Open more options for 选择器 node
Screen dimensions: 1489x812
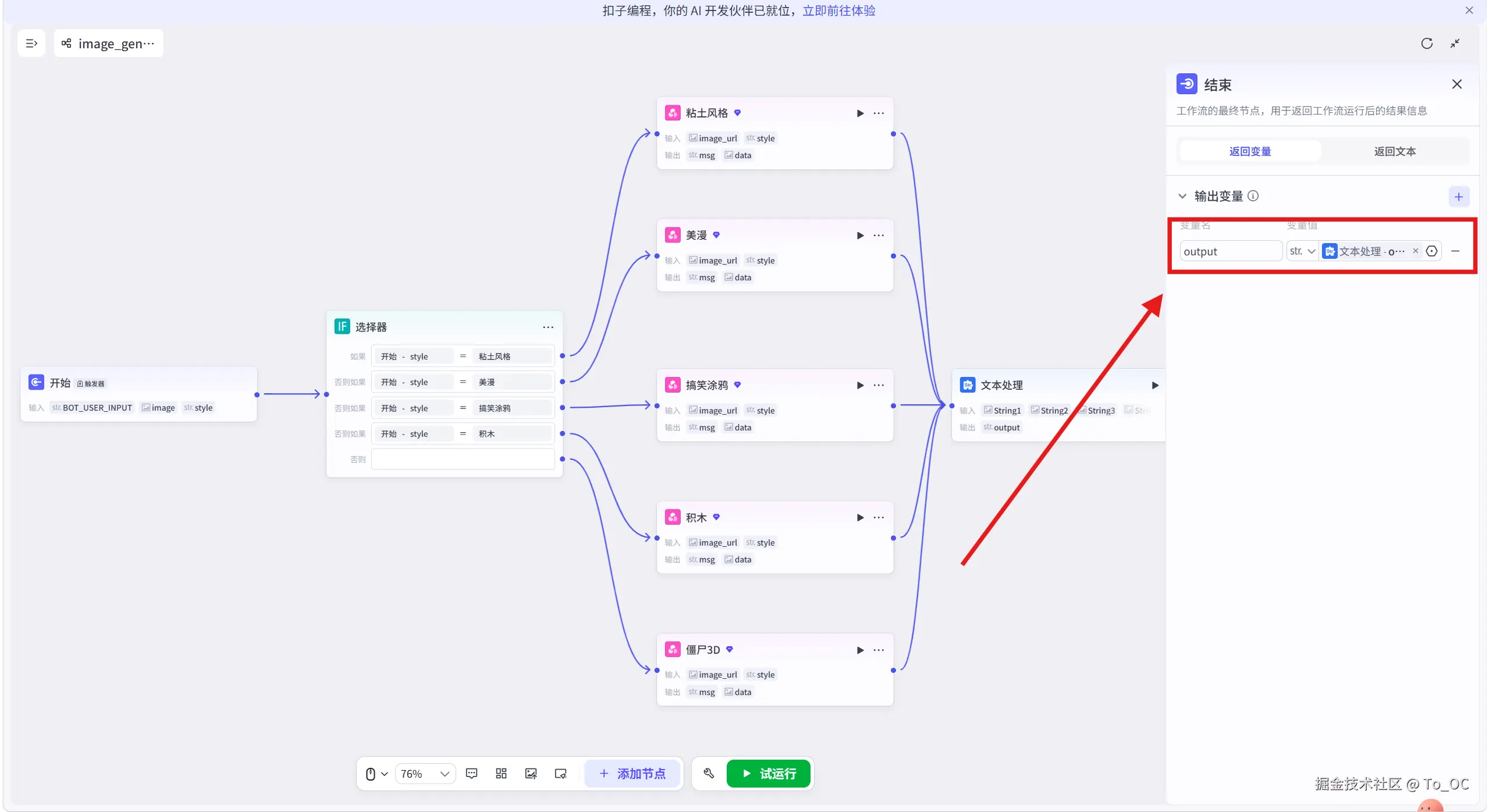click(548, 327)
